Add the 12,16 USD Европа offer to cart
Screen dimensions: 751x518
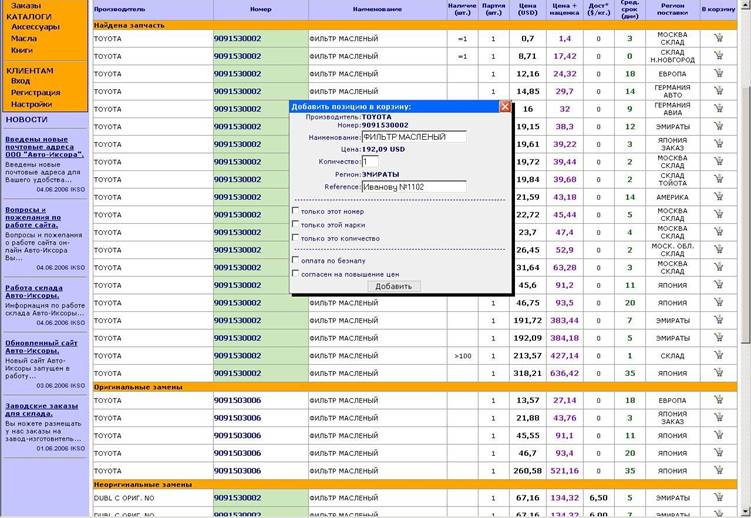tap(718, 73)
